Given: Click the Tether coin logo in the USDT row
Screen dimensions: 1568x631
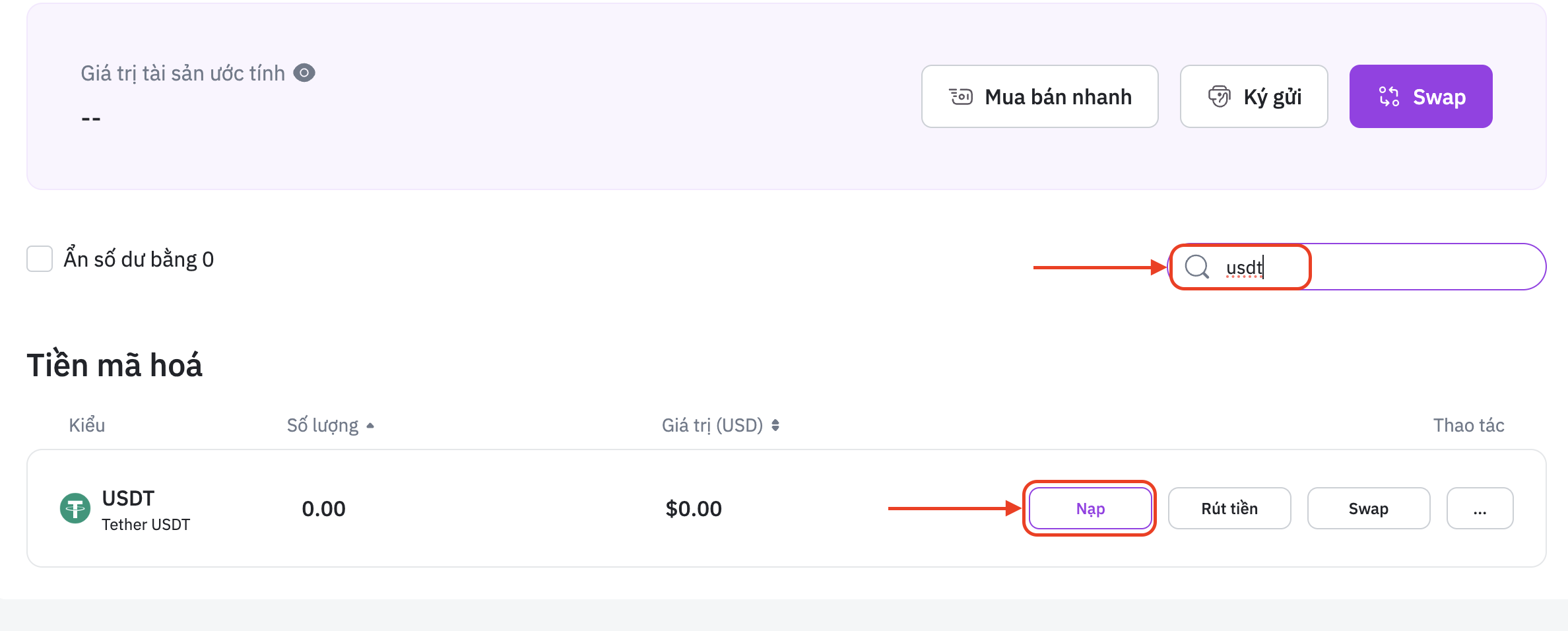Looking at the screenshot, I should coord(75,508).
